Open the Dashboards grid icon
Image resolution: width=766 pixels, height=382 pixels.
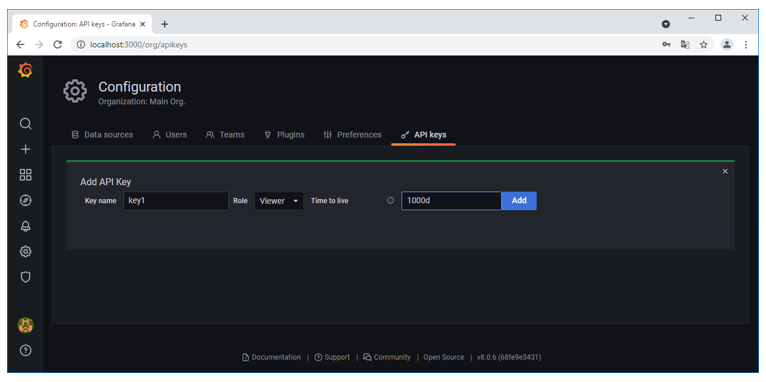tap(25, 175)
